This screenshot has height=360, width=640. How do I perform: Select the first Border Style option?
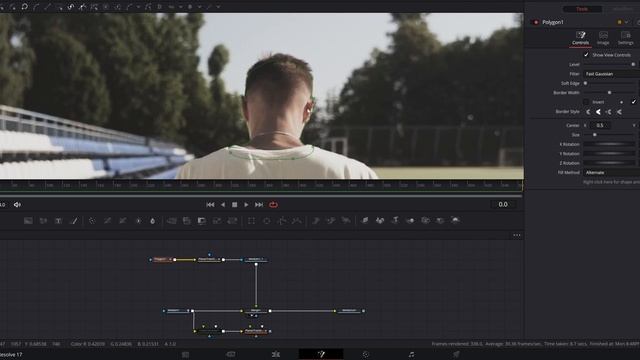click(x=588, y=112)
